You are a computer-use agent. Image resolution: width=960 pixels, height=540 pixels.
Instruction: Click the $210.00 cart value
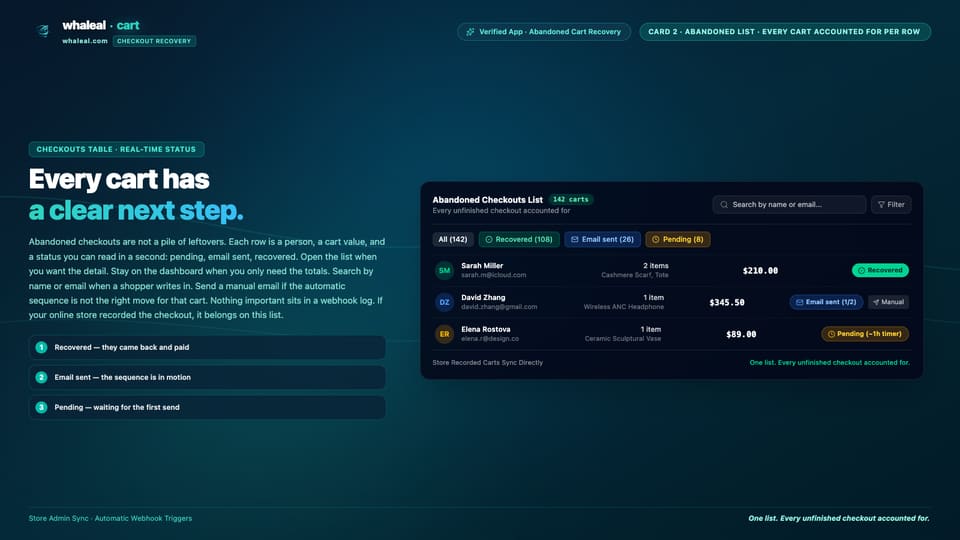coord(760,271)
